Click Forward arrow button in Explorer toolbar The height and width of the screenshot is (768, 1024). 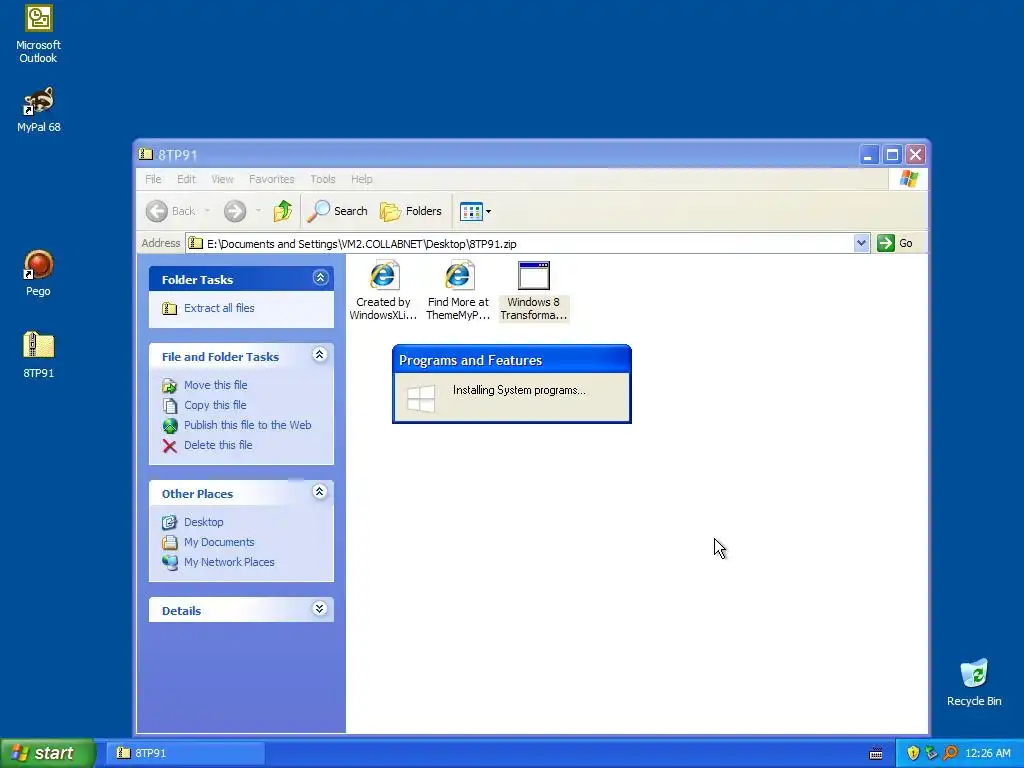235,211
